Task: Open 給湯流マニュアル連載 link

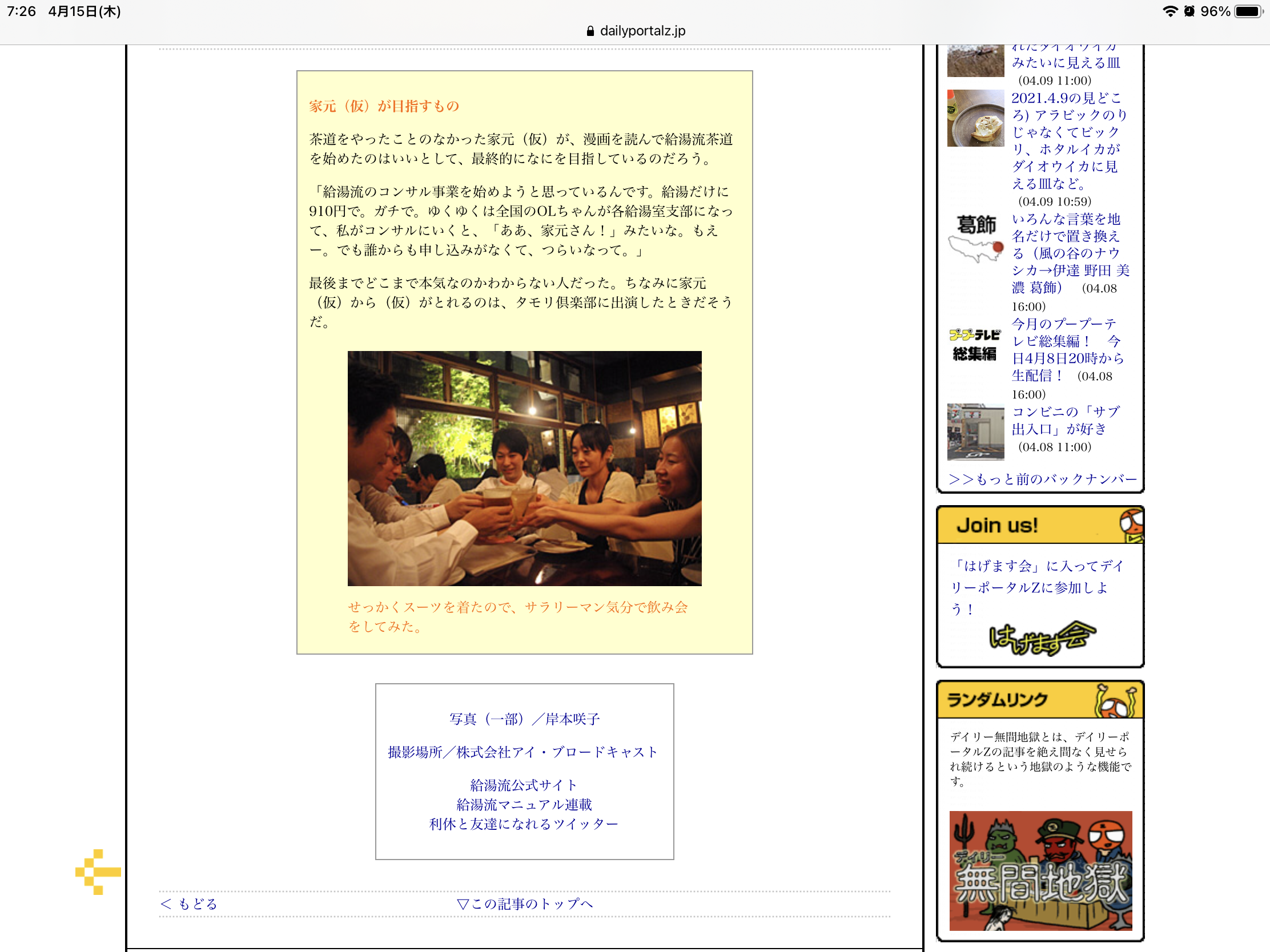Action: [x=524, y=805]
